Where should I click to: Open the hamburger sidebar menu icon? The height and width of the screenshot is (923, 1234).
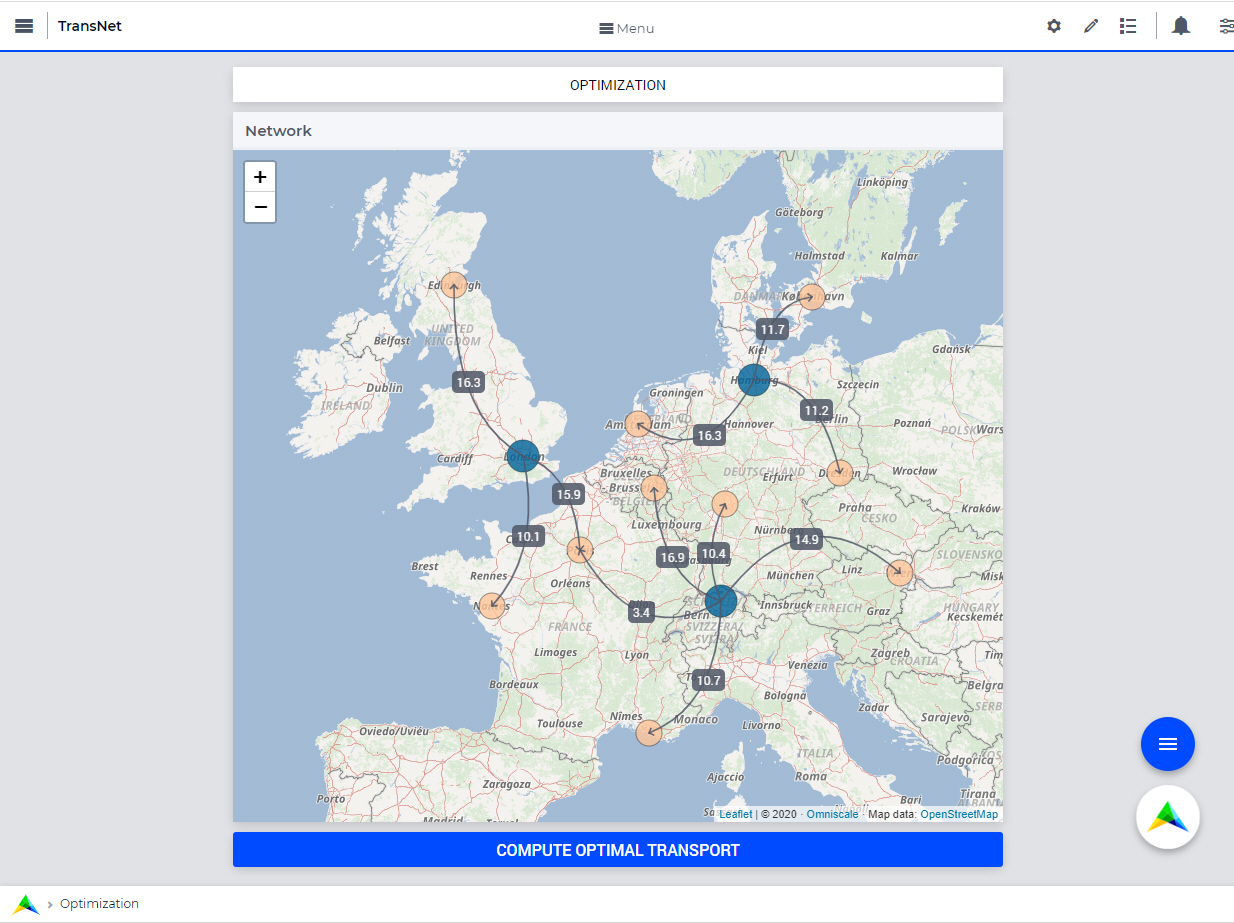click(24, 26)
